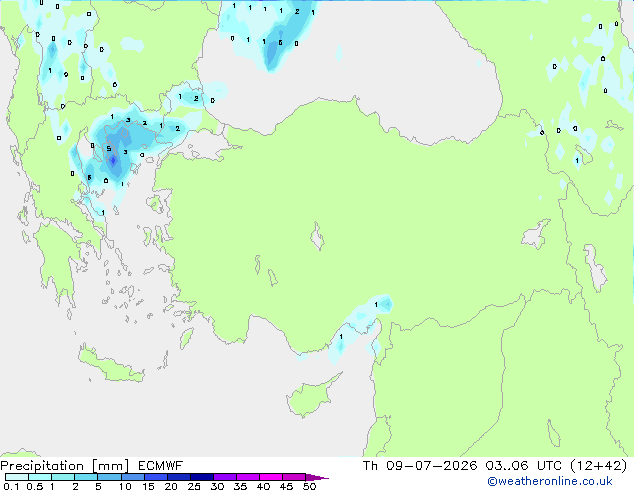
Task: Click the "Precipitation [mm]" title text
Action: (x=65, y=466)
